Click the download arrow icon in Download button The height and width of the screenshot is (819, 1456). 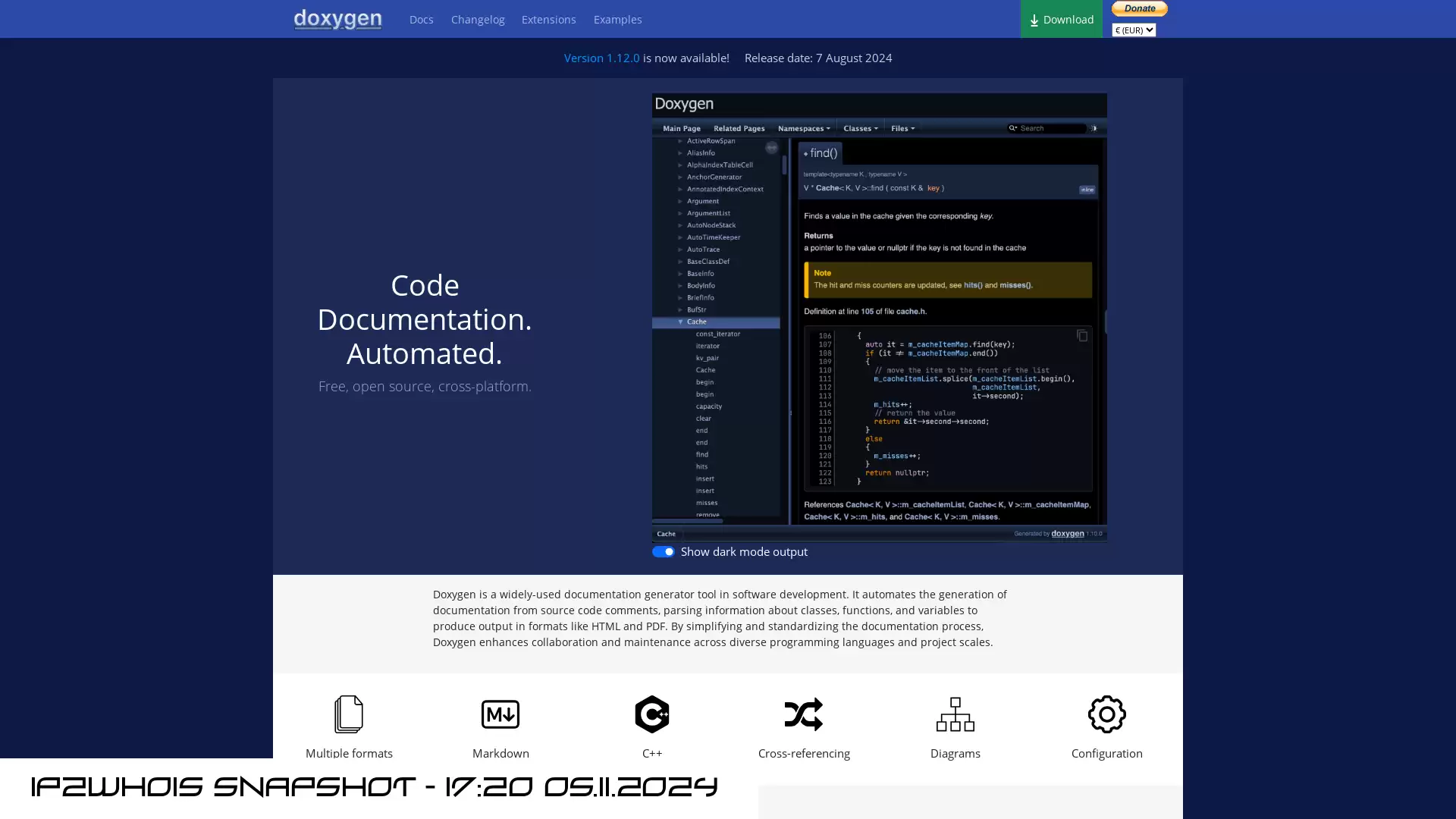[x=1034, y=20]
